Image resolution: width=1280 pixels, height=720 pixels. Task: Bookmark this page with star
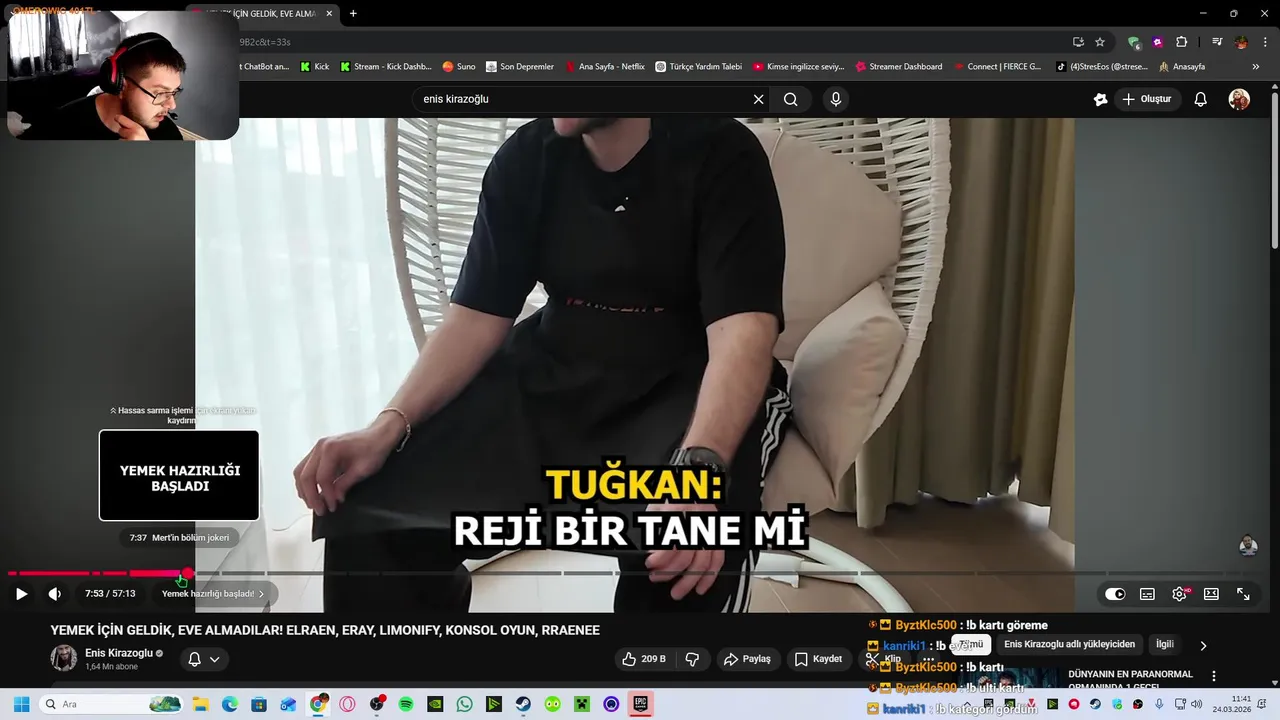pyautogui.click(x=1100, y=42)
